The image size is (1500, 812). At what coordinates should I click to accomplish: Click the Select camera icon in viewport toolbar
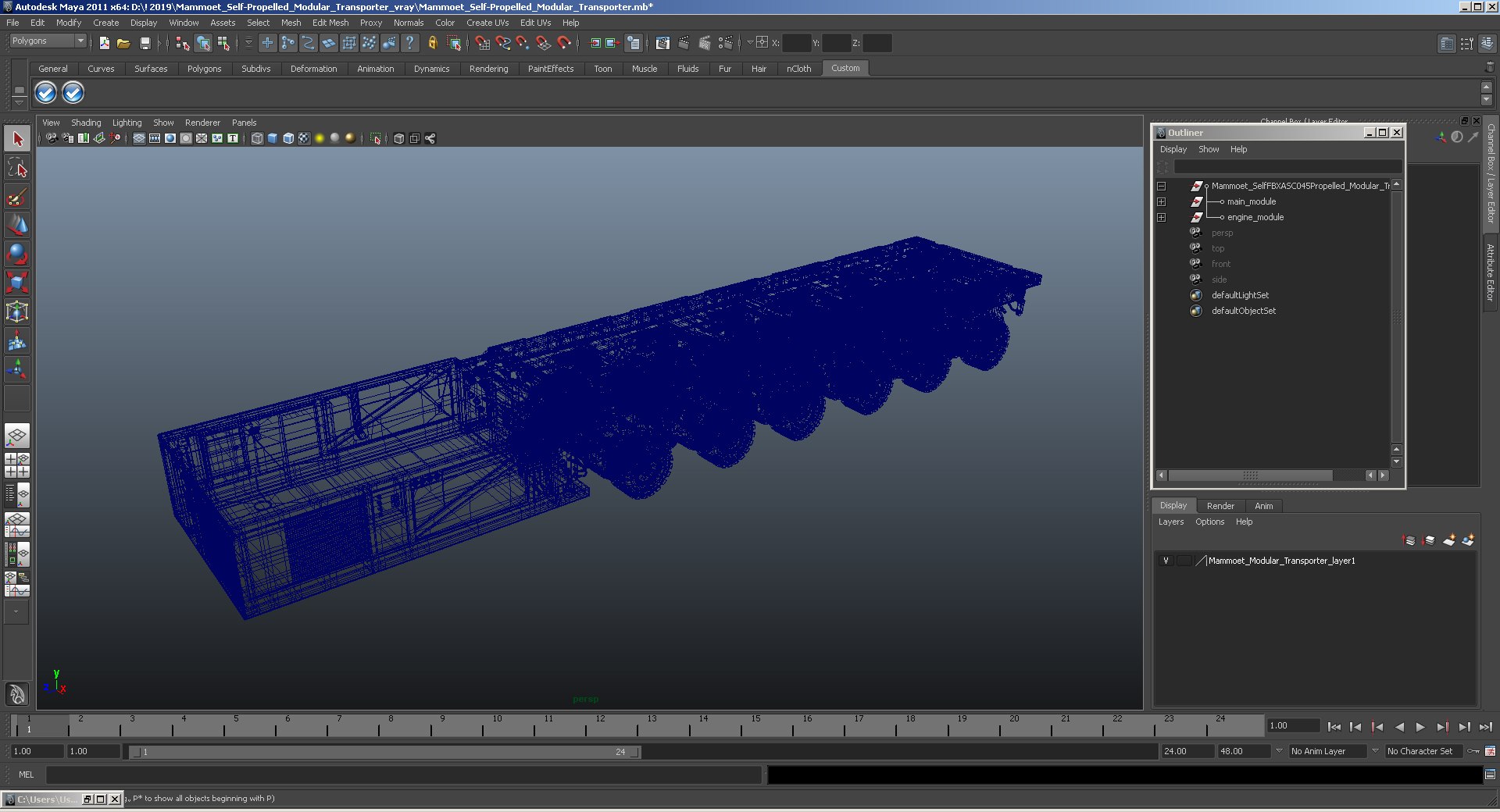[52, 138]
